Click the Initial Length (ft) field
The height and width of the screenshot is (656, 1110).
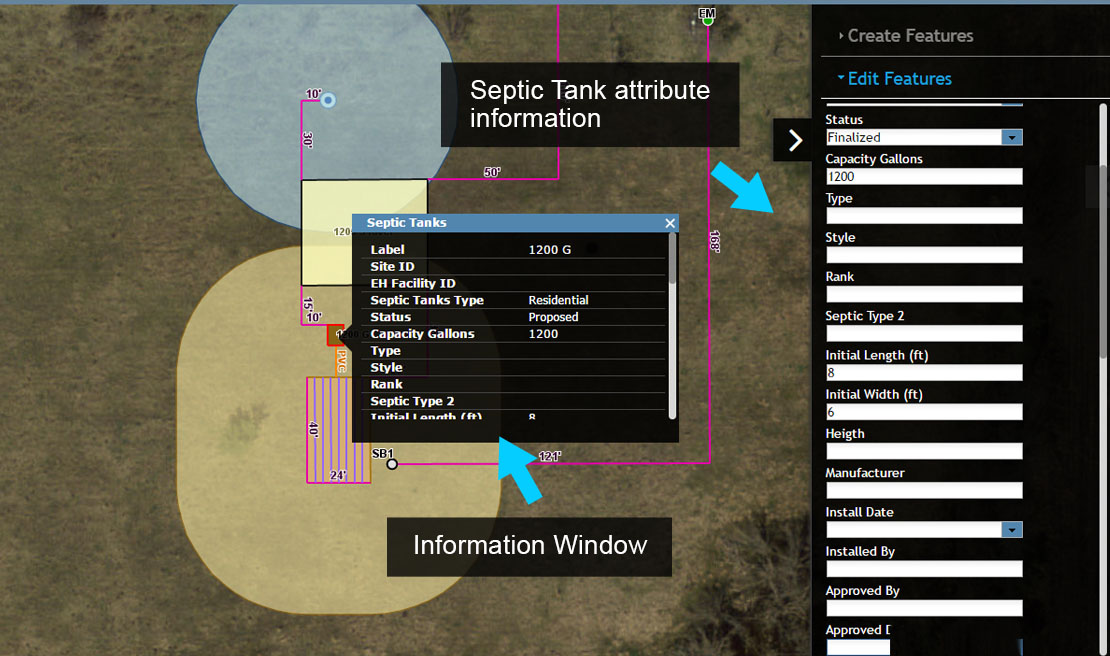click(x=923, y=373)
